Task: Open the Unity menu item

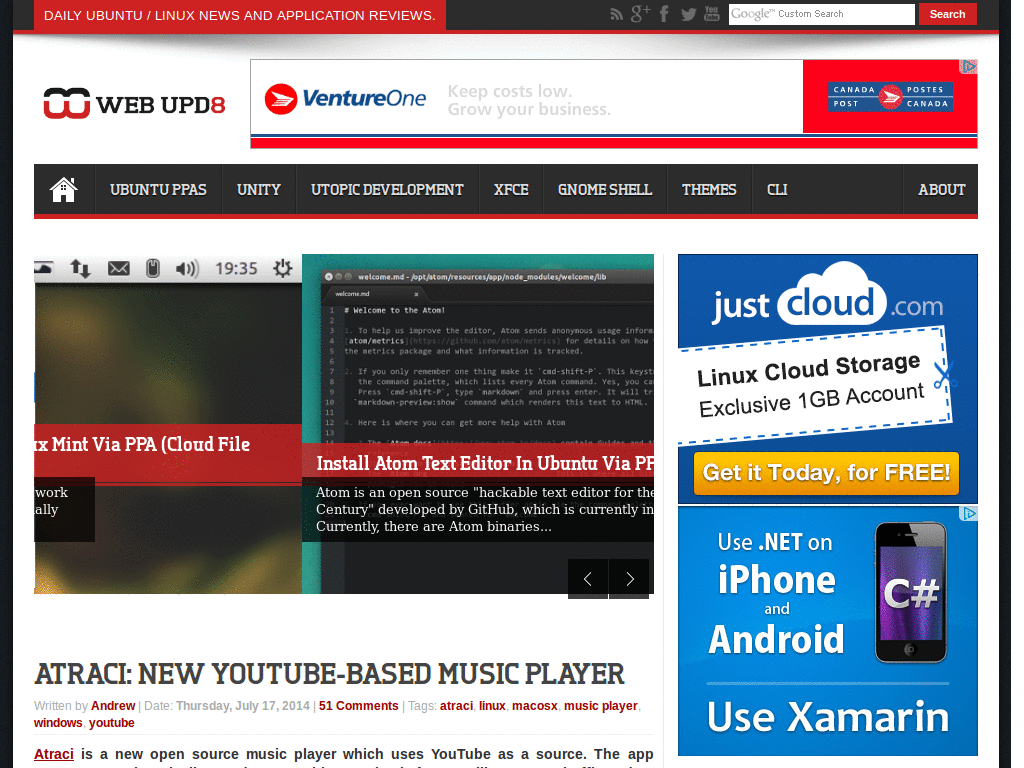Action: pos(259,189)
